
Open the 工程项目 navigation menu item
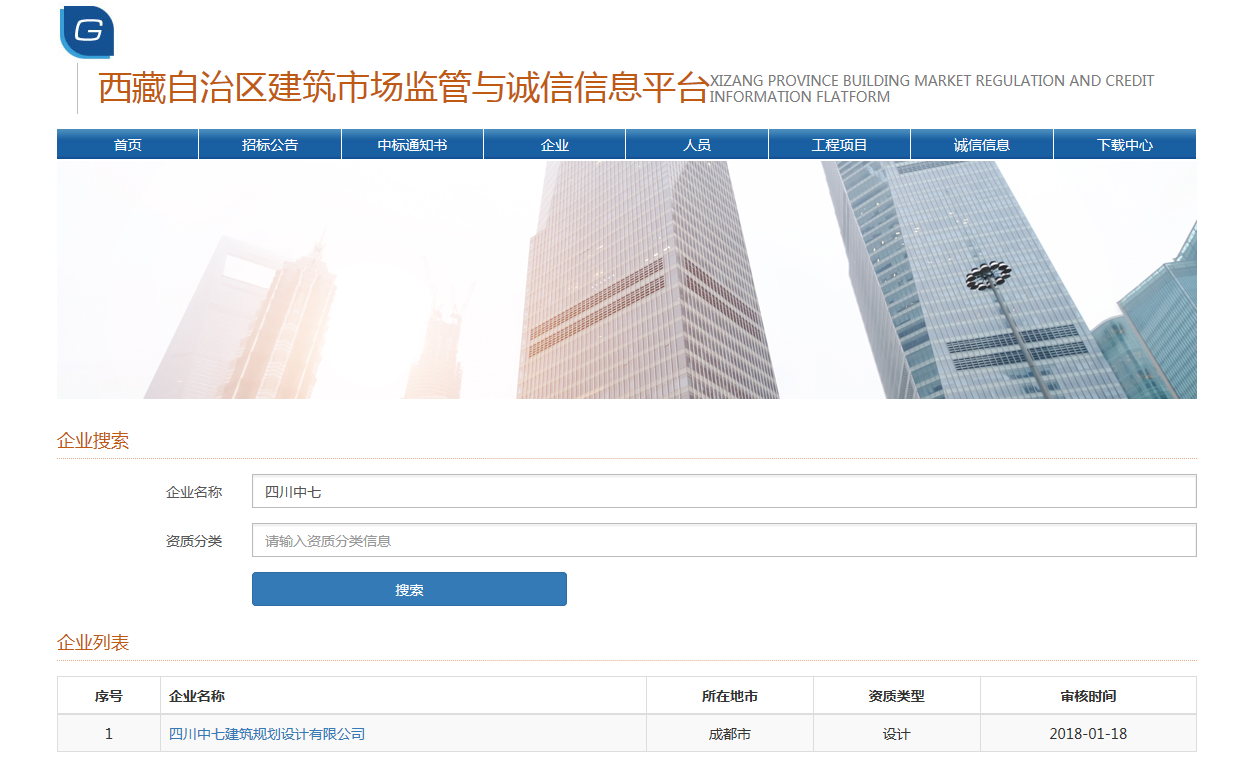coord(838,144)
